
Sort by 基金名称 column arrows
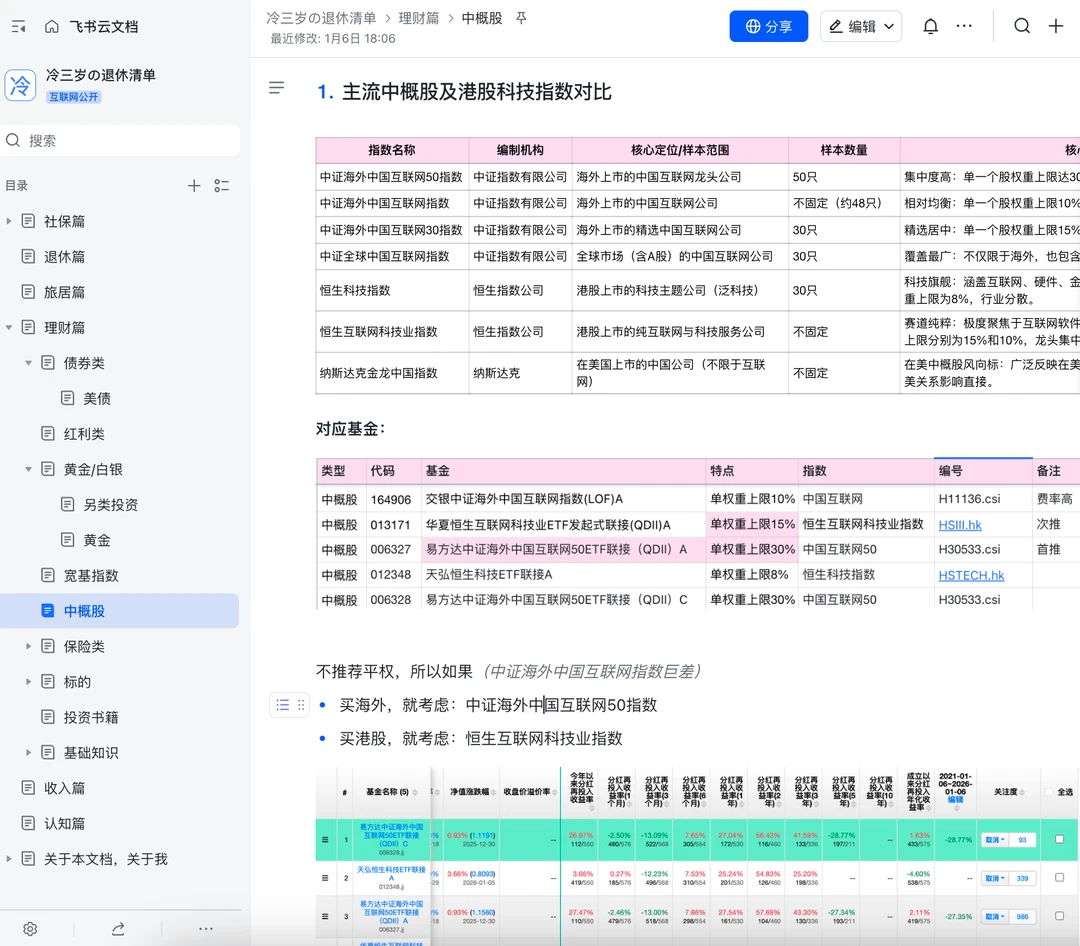[415, 792]
